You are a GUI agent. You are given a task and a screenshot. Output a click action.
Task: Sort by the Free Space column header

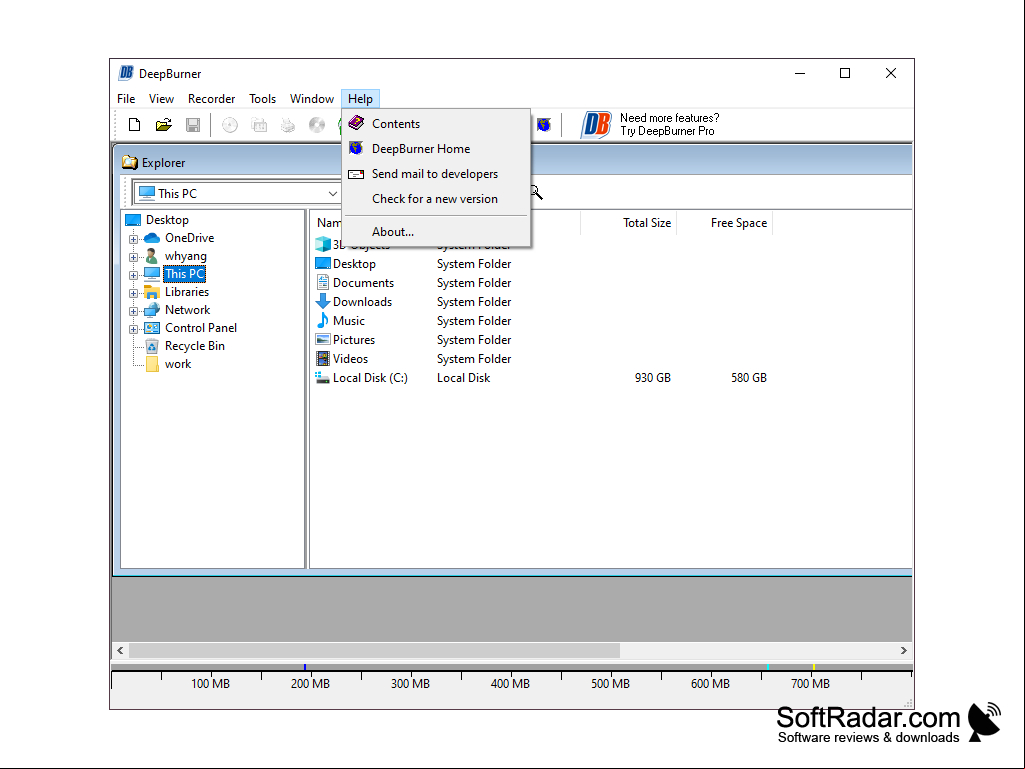724,223
